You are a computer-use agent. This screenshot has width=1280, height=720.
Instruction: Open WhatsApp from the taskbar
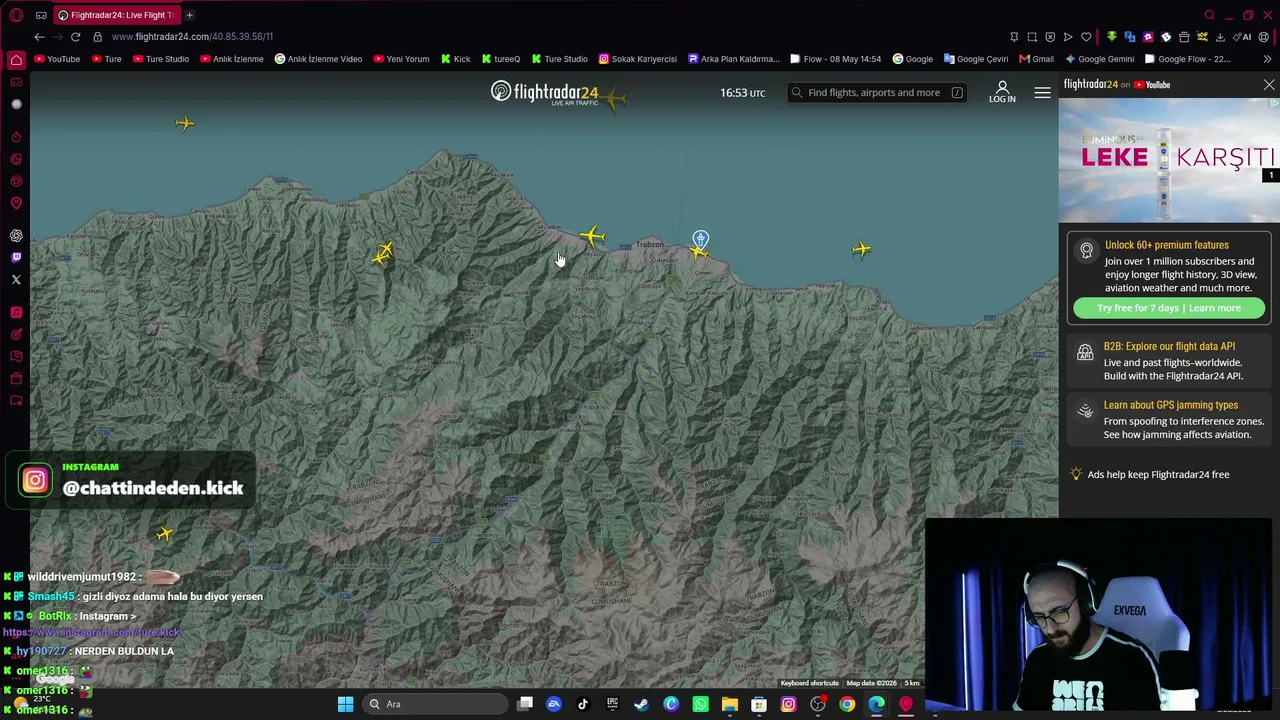click(x=700, y=704)
